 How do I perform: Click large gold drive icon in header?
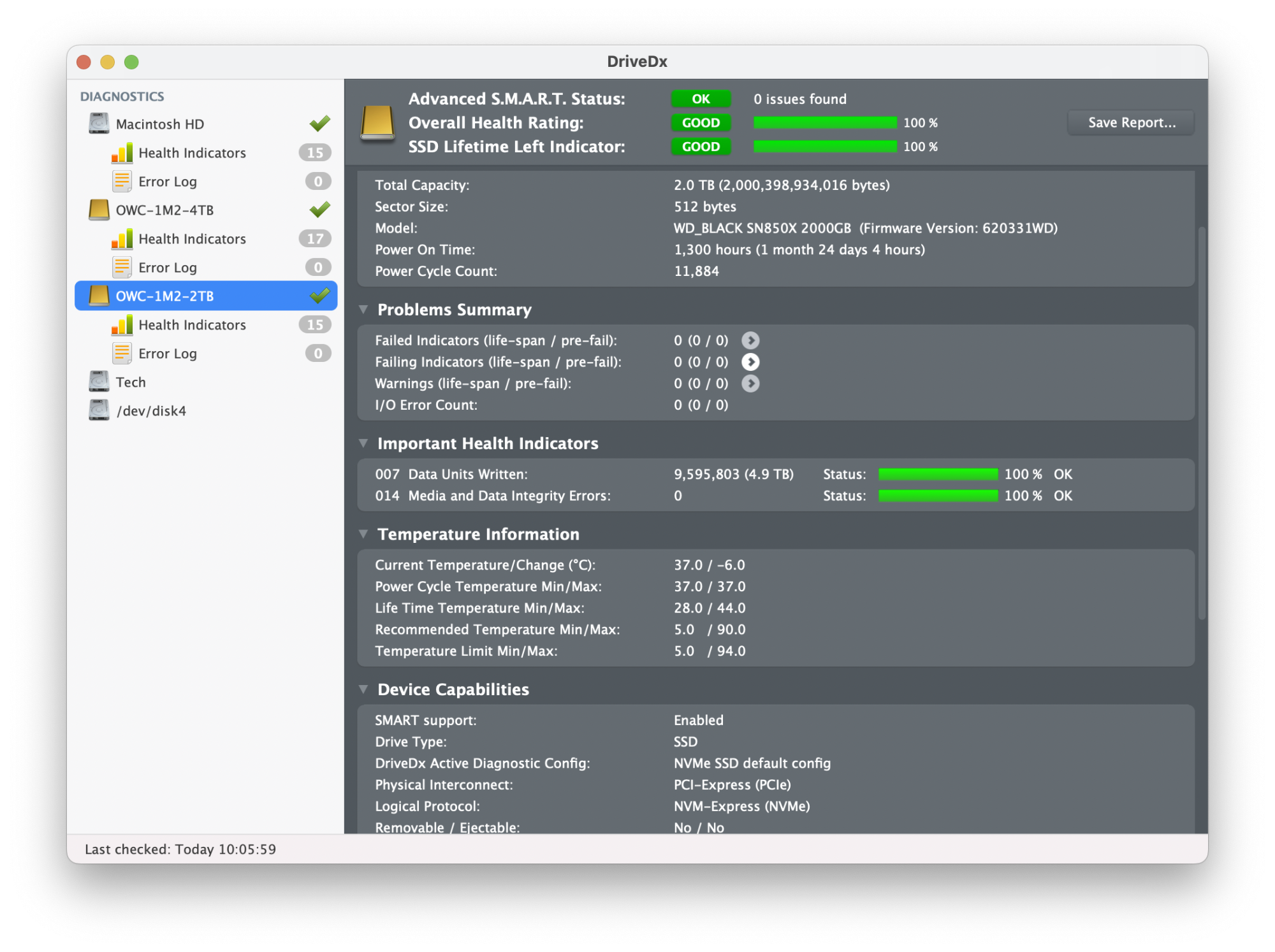click(377, 122)
